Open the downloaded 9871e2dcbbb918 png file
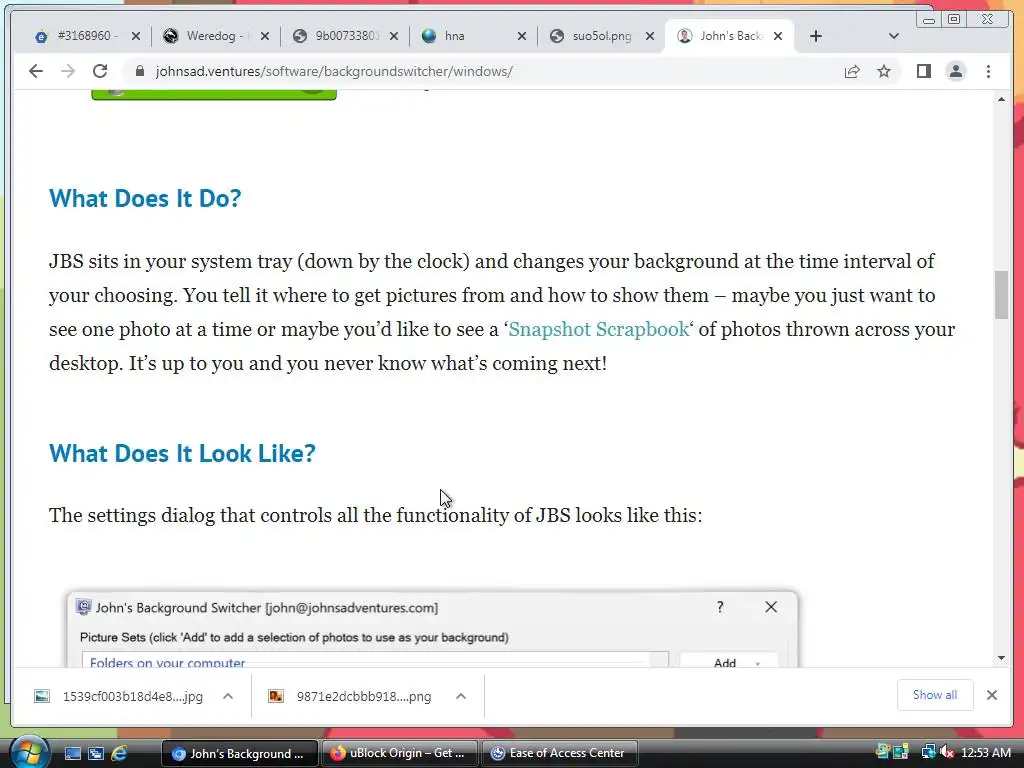The height and width of the screenshot is (768, 1024). (351, 696)
